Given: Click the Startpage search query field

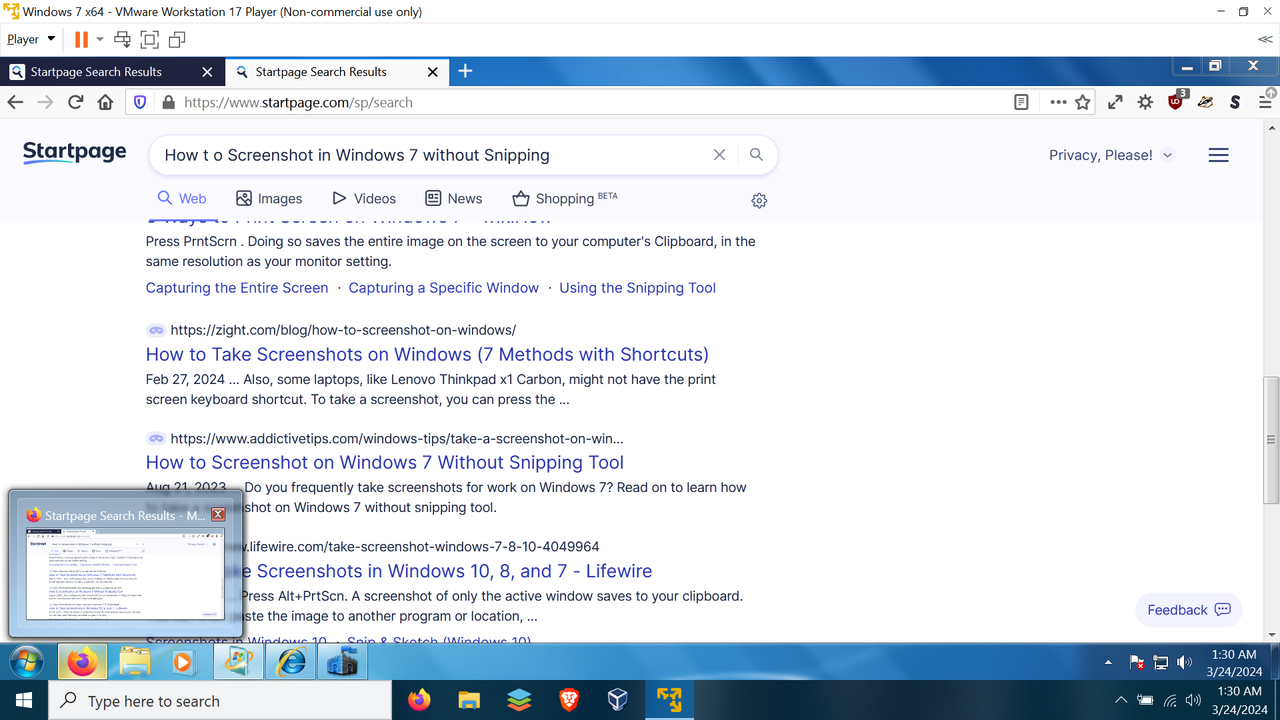Looking at the screenshot, I should (430, 155).
